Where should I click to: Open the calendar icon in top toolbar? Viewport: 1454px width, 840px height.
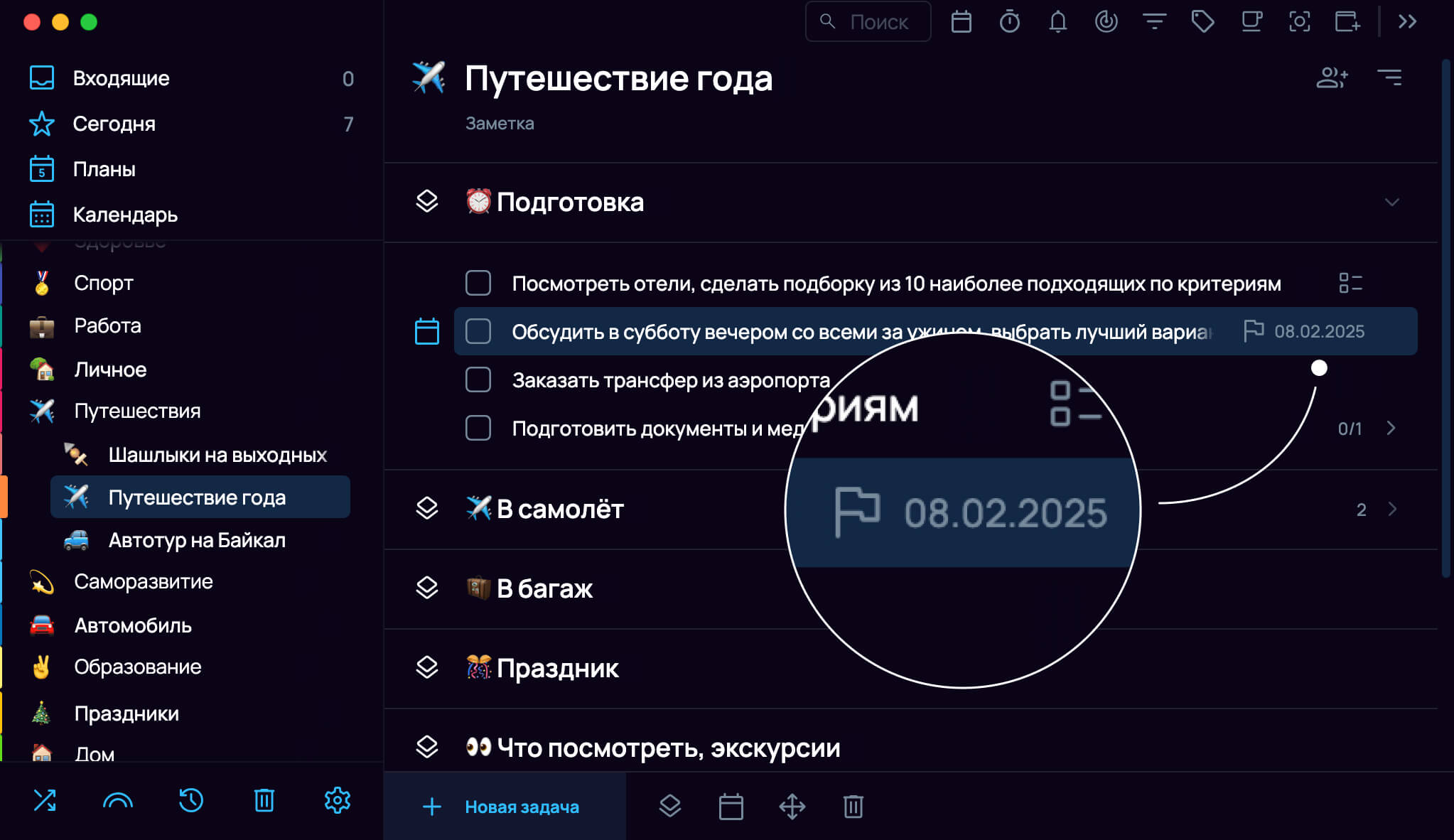click(x=961, y=21)
